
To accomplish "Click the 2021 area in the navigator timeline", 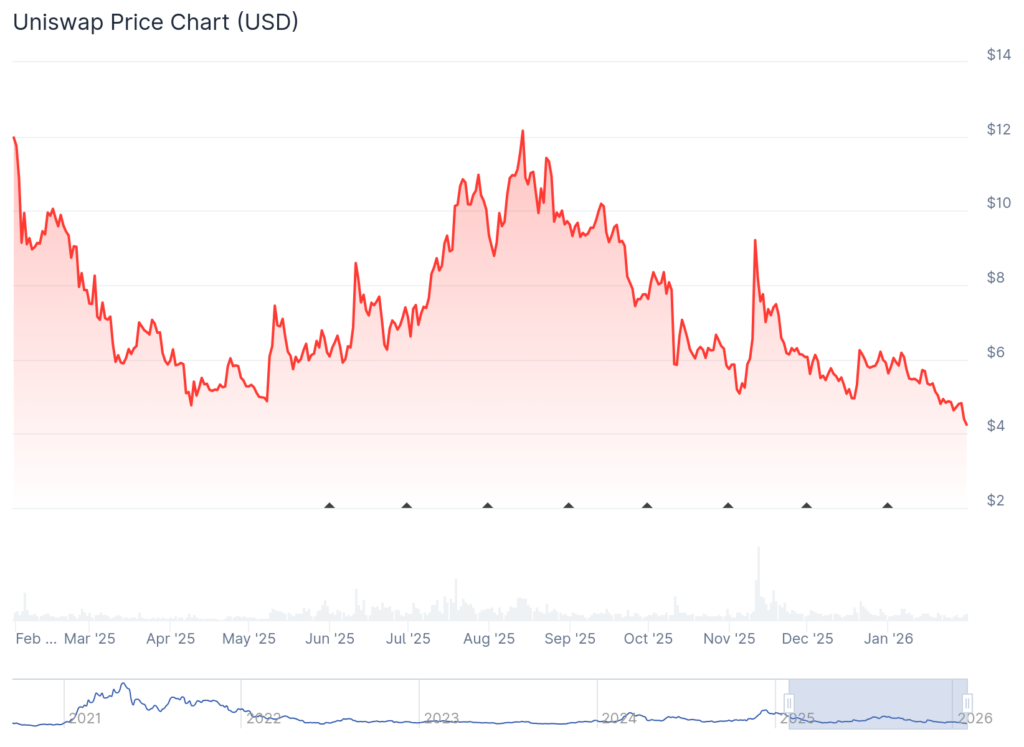I will coord(85,717).
